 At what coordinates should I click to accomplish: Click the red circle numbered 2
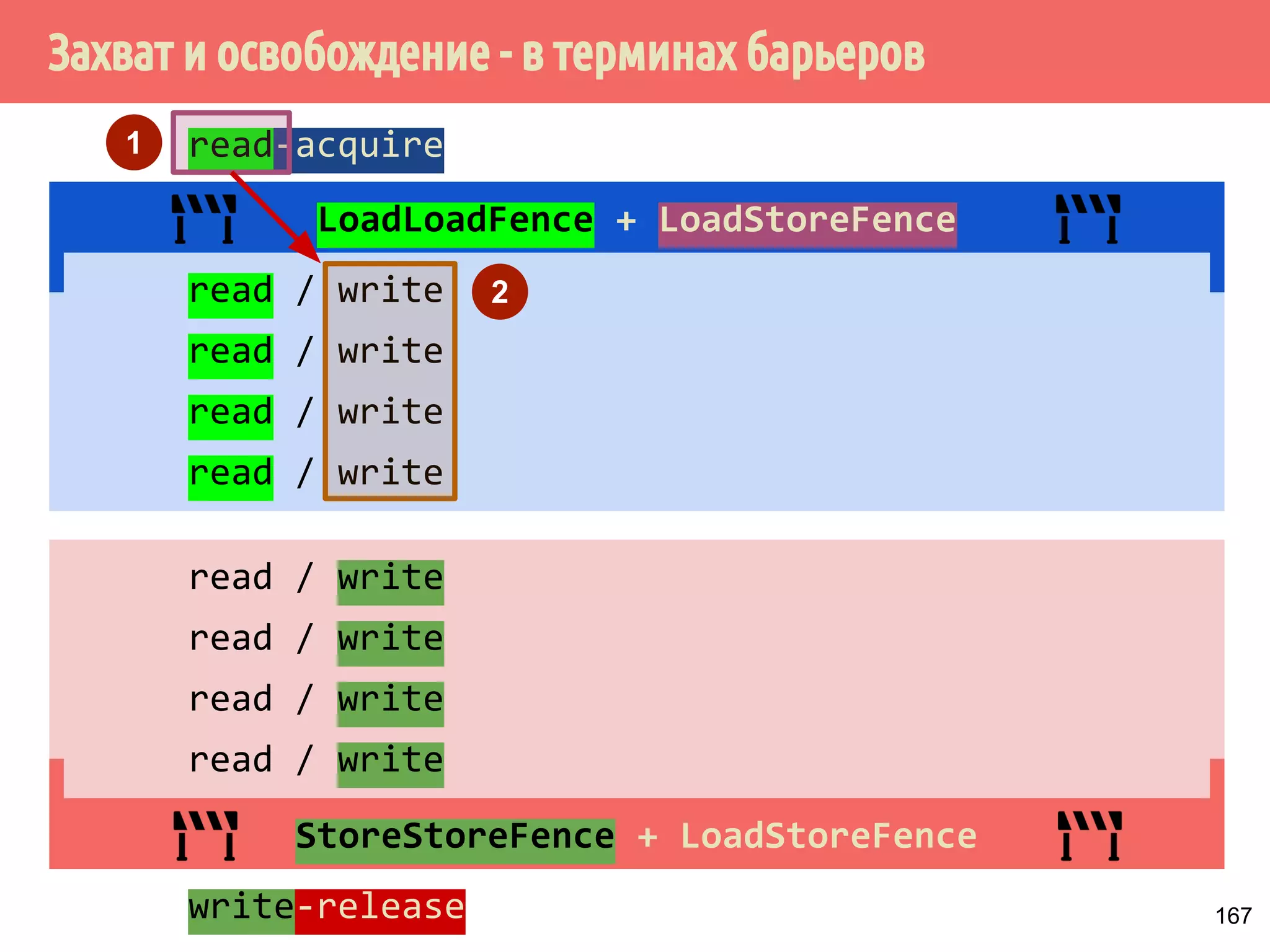(x=500, y=292)
